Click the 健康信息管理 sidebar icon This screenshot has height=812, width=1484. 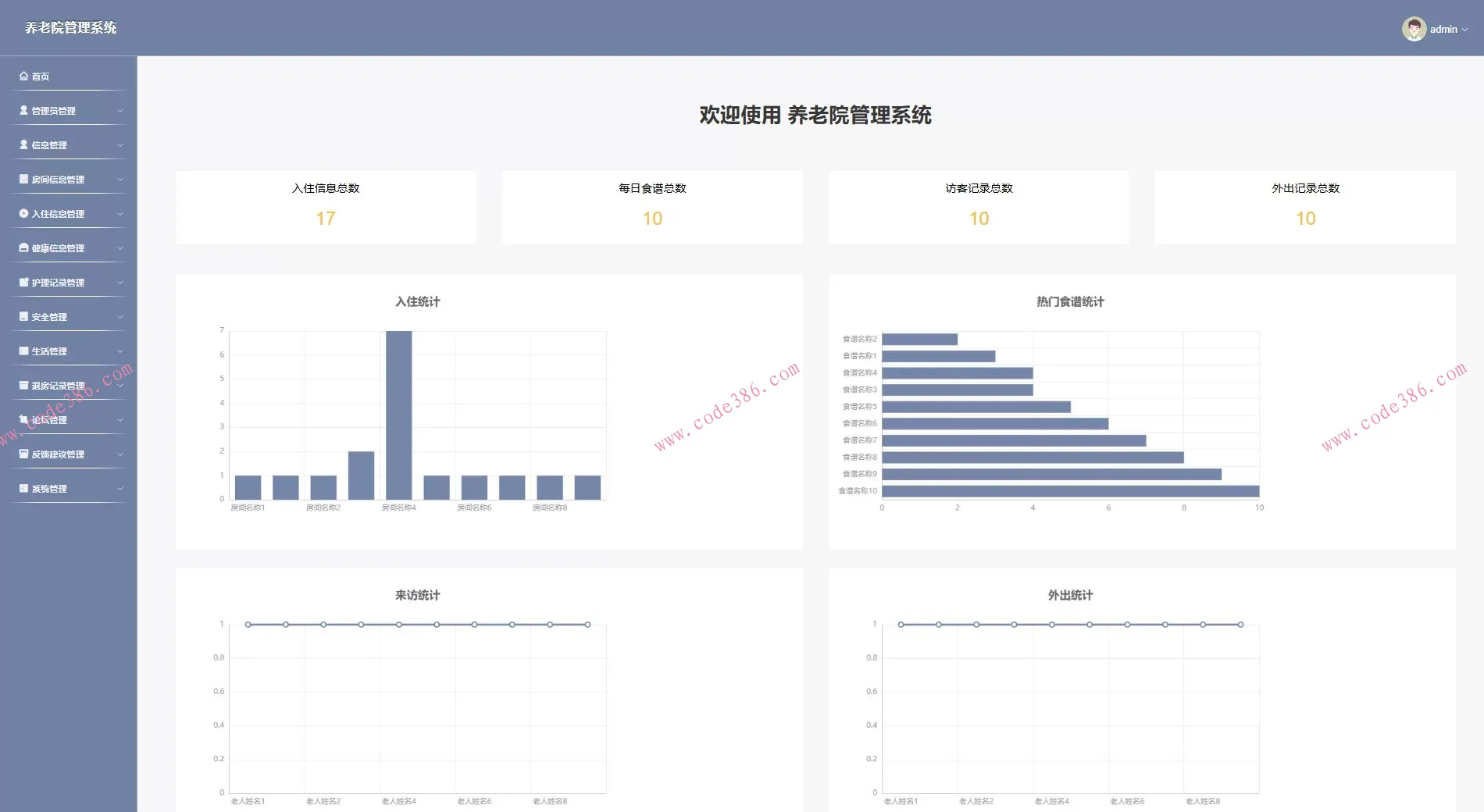(x=23, y=248)
